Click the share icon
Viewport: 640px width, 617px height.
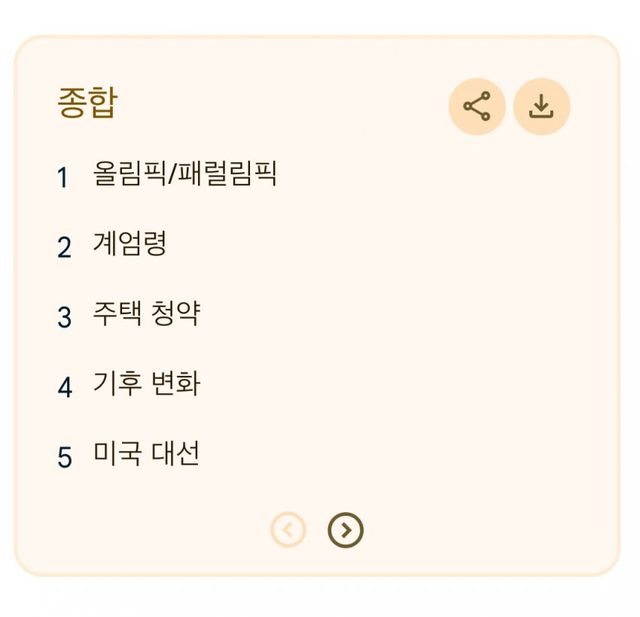[477, 106]
